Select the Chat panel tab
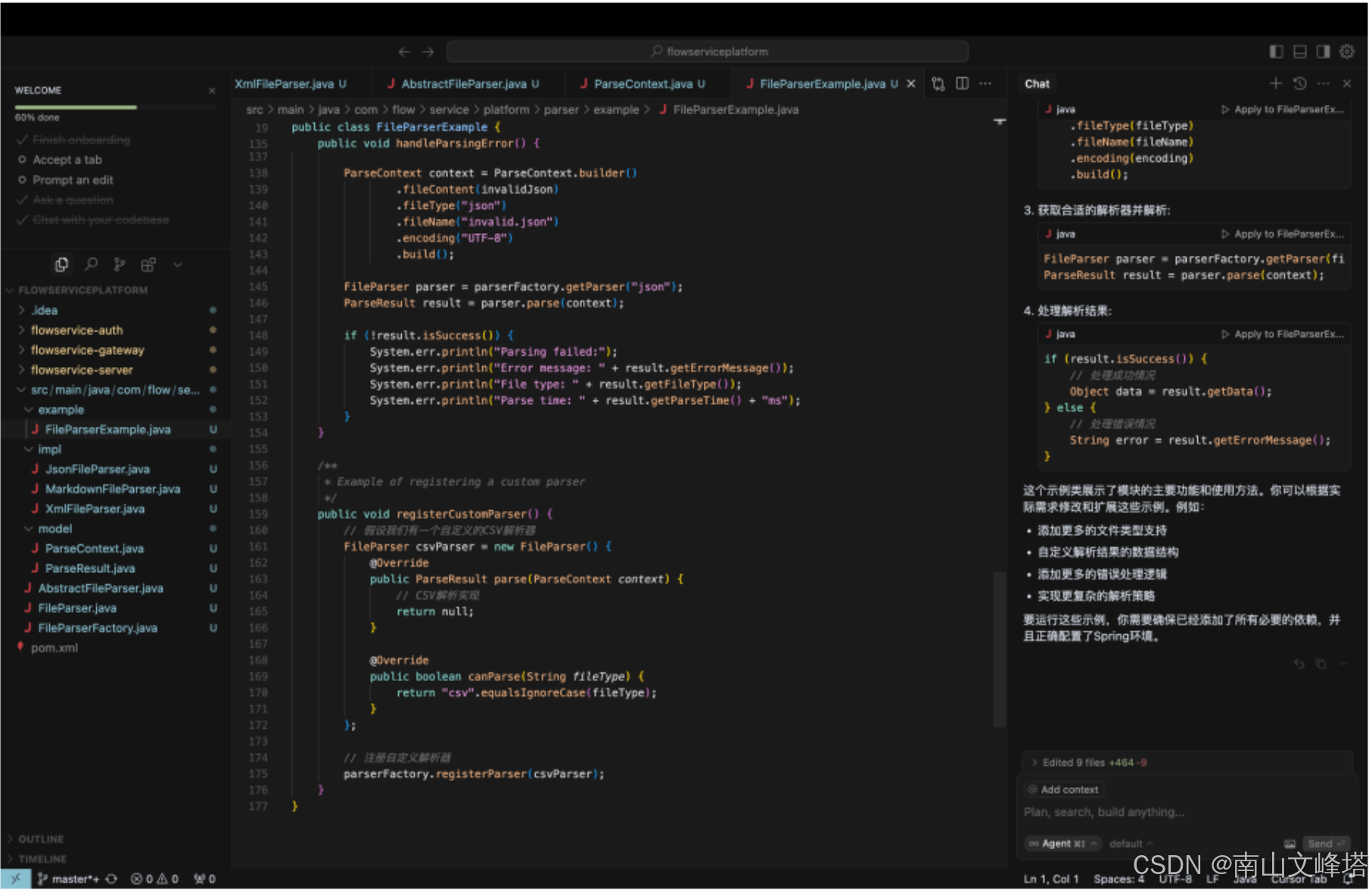1372x890 pixels. tap(1037, 84)
